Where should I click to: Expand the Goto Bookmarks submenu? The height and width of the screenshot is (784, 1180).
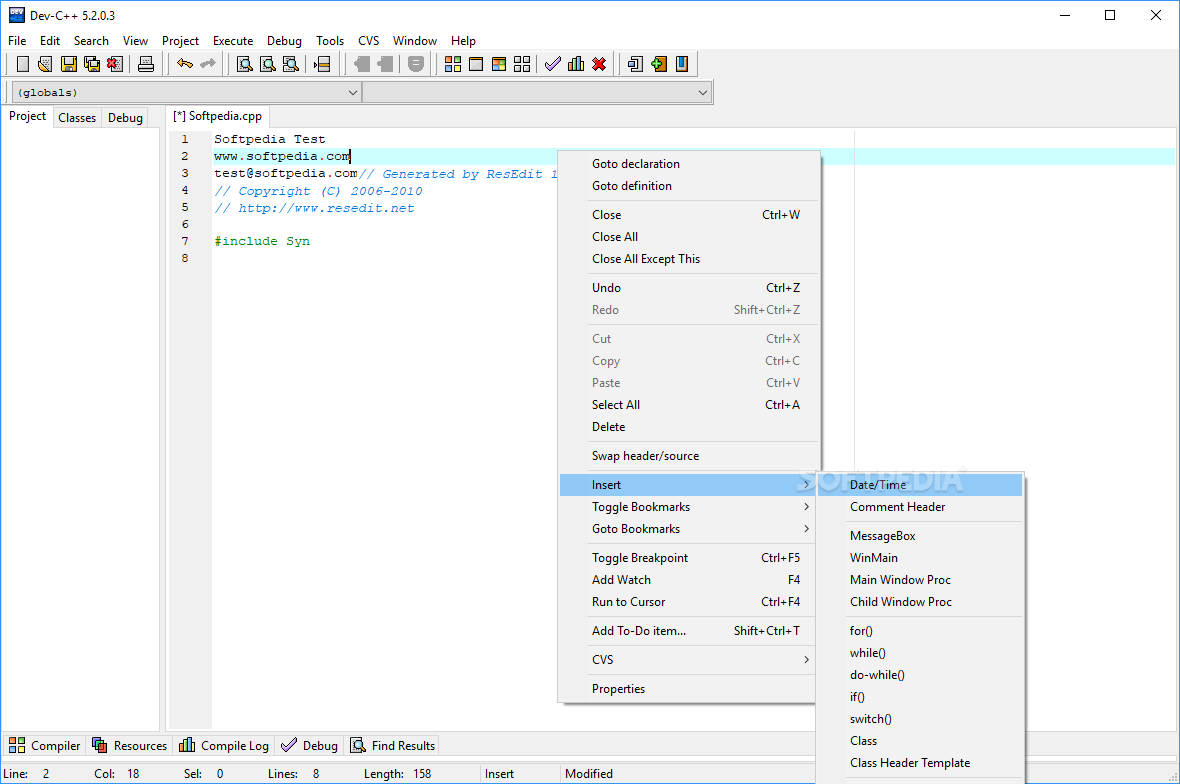coord(689,528)
